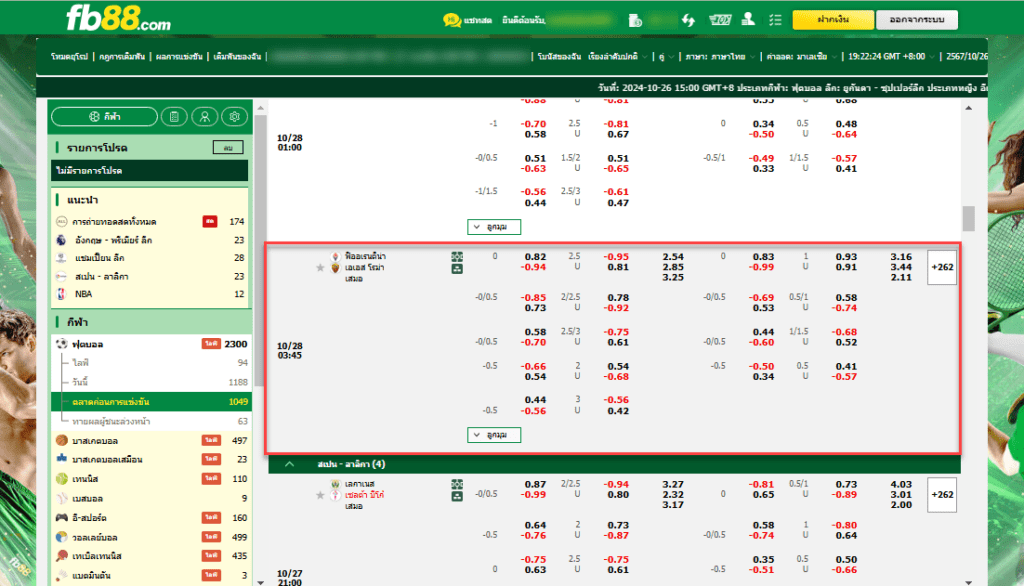Favorite the Fiorentina vs AS Roma match star
This screenshot has width=1024, height=586.
[x=320, y=268]
